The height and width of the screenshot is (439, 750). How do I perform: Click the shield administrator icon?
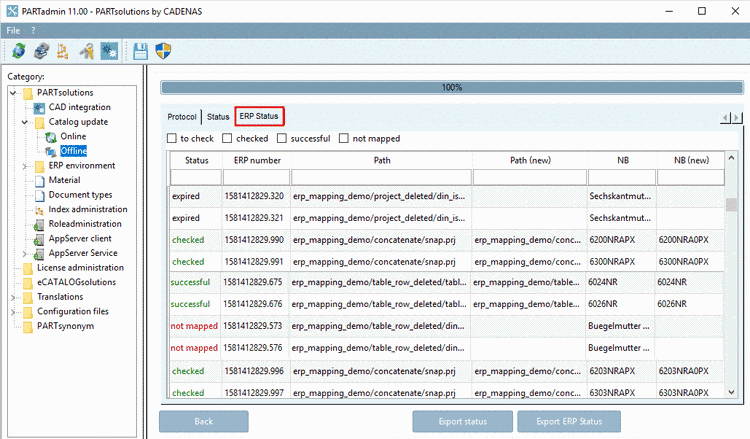[x=163, y=51]
